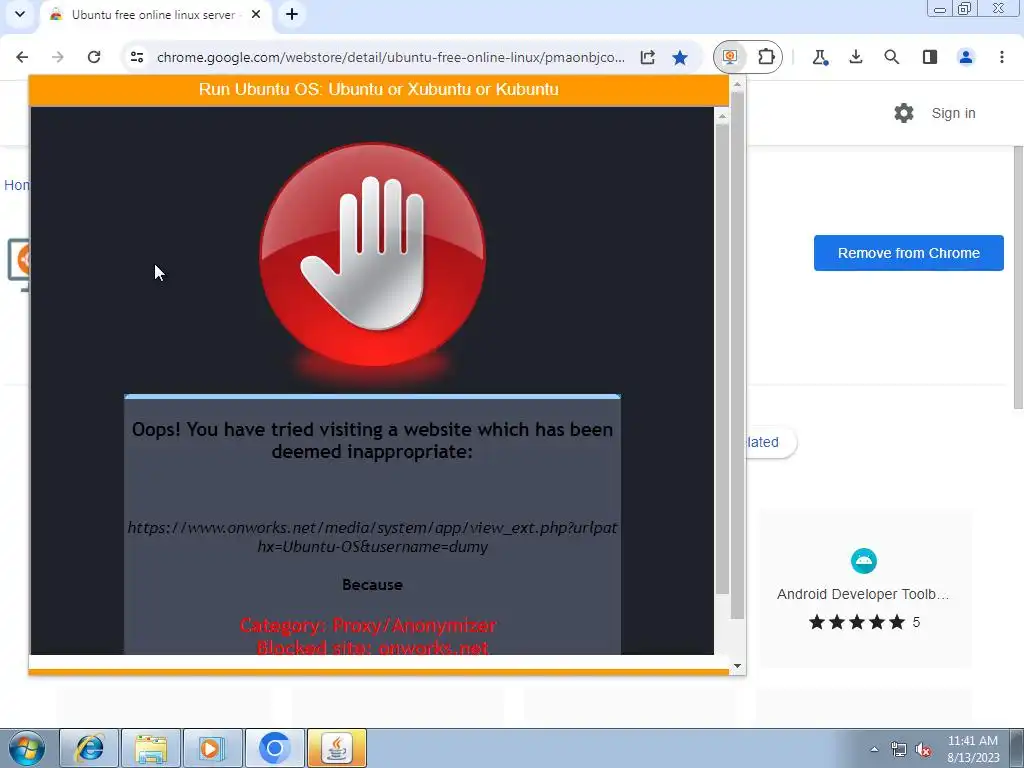Open Windows Media Player taskbar icon
The image size is (1024, 768).
pyautogui.click(x=212, y=748)
